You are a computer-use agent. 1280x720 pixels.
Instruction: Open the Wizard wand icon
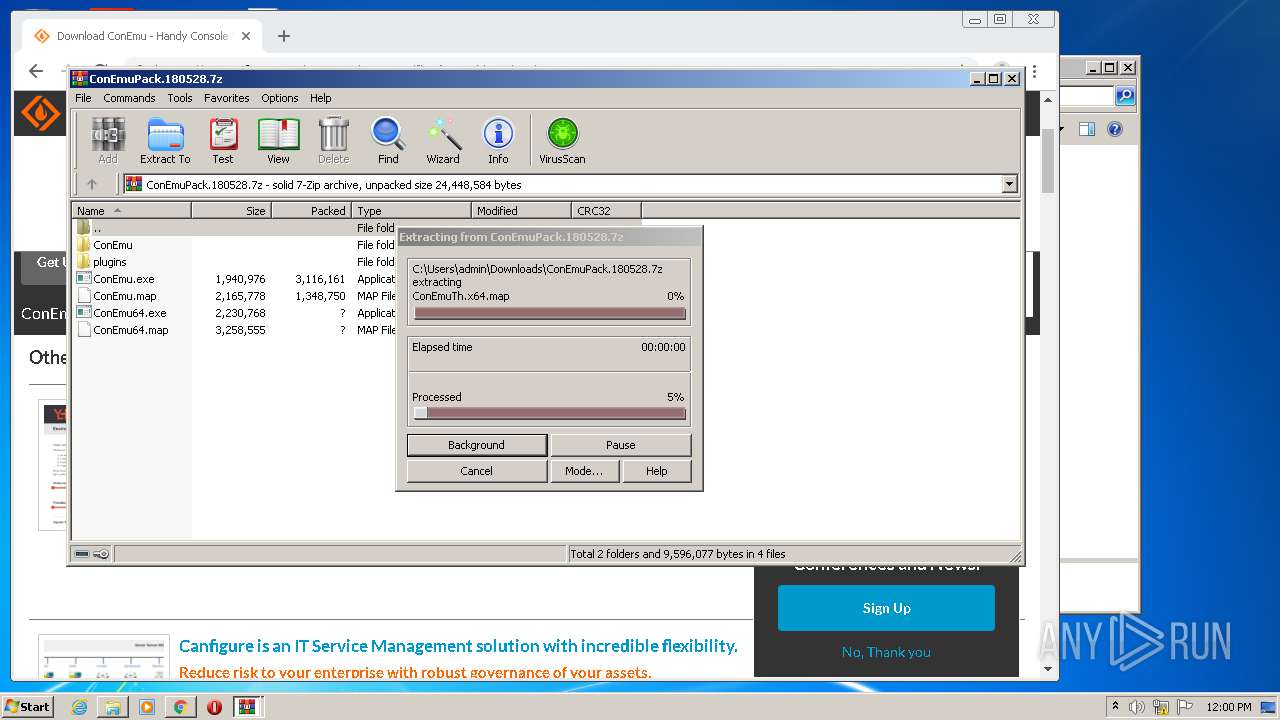443,140
